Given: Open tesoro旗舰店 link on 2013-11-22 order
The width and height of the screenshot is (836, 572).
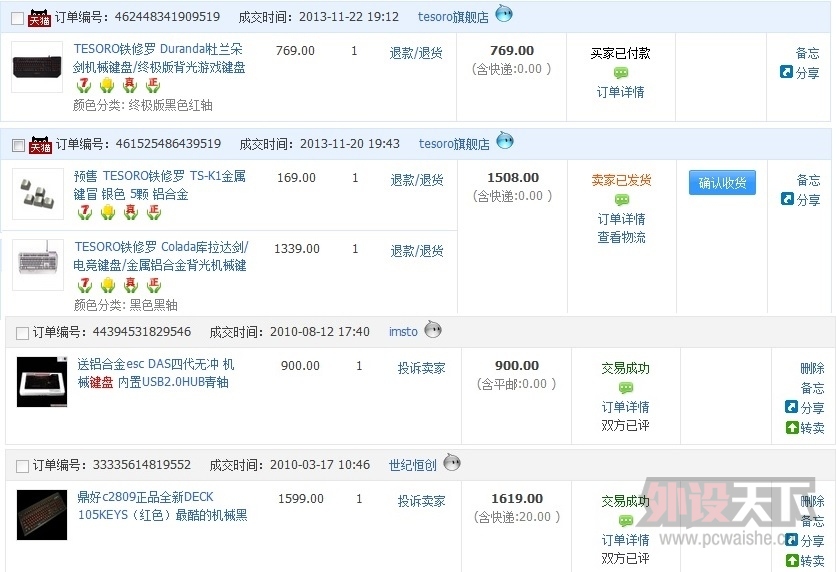Looking at the screenshot, I should tap(453, 17).
